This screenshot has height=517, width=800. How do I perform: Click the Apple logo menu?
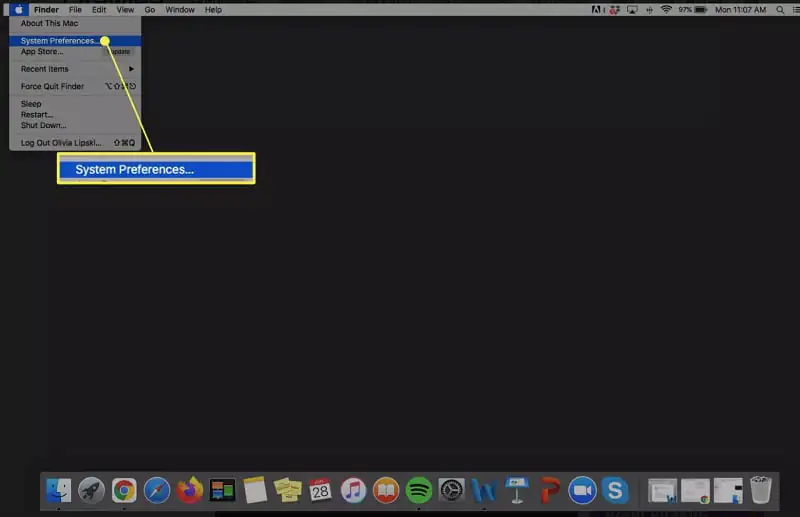pos(18,10)
